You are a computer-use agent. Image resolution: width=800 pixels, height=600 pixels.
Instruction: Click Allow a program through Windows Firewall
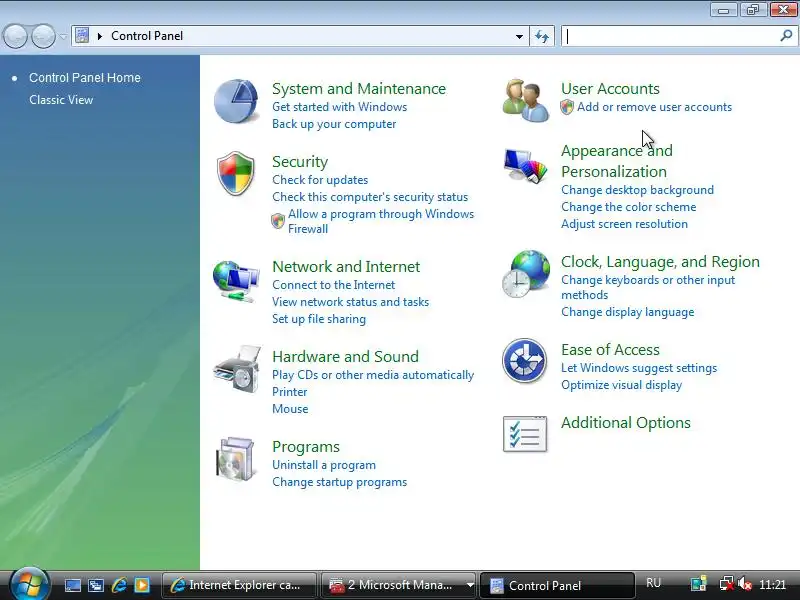point(381,221)
